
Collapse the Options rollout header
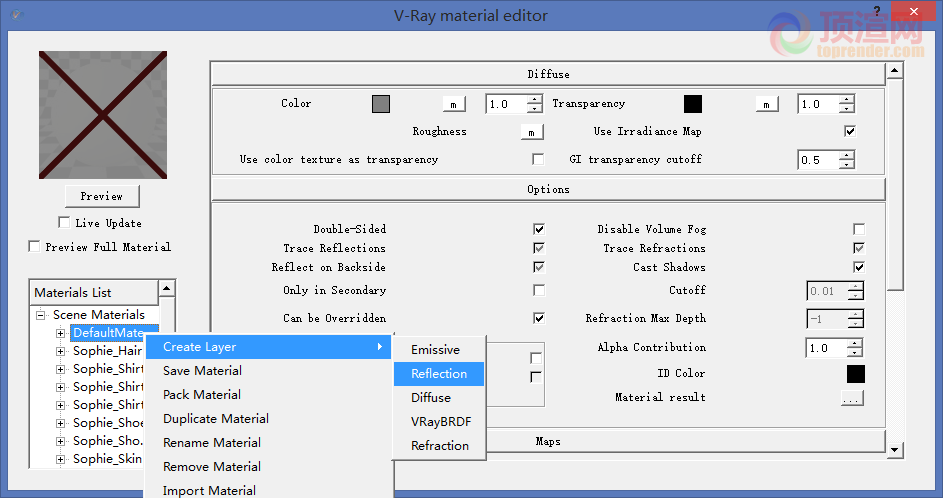548,189
